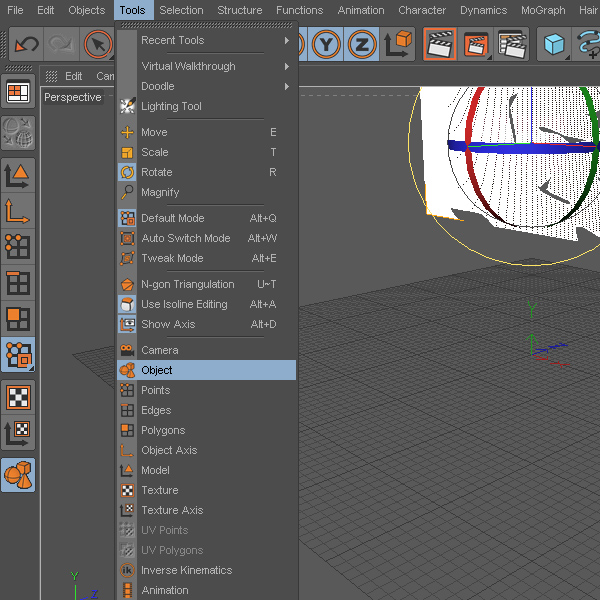Open the File menu

(x=15, y=10)
